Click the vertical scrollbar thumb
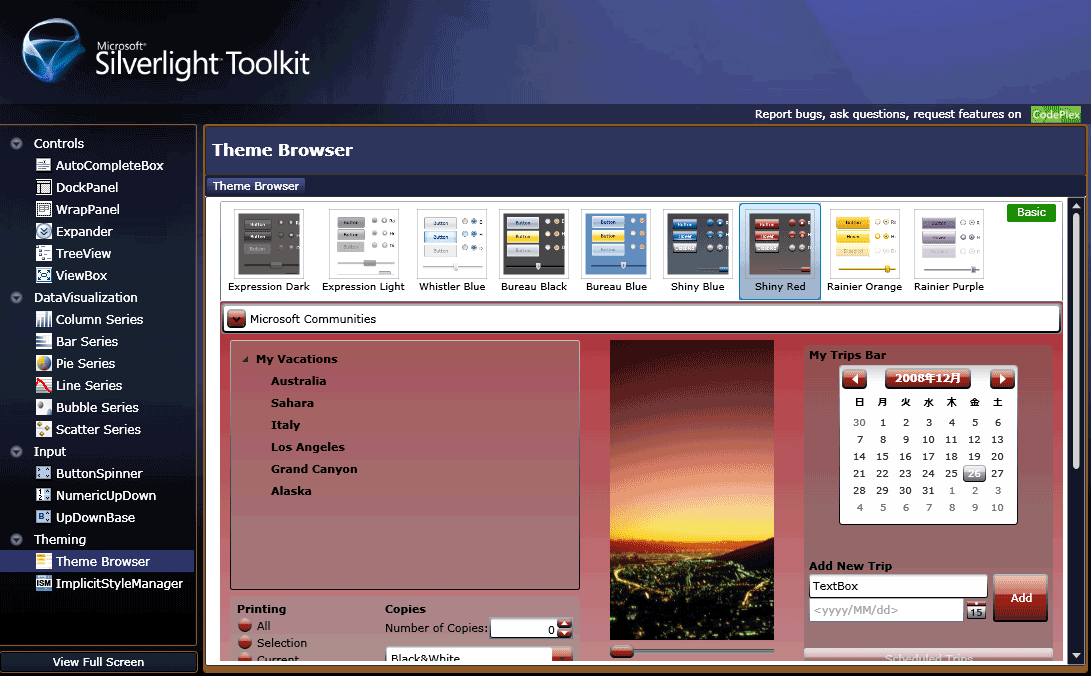 pyautogui.click(x=1076, y=341)
